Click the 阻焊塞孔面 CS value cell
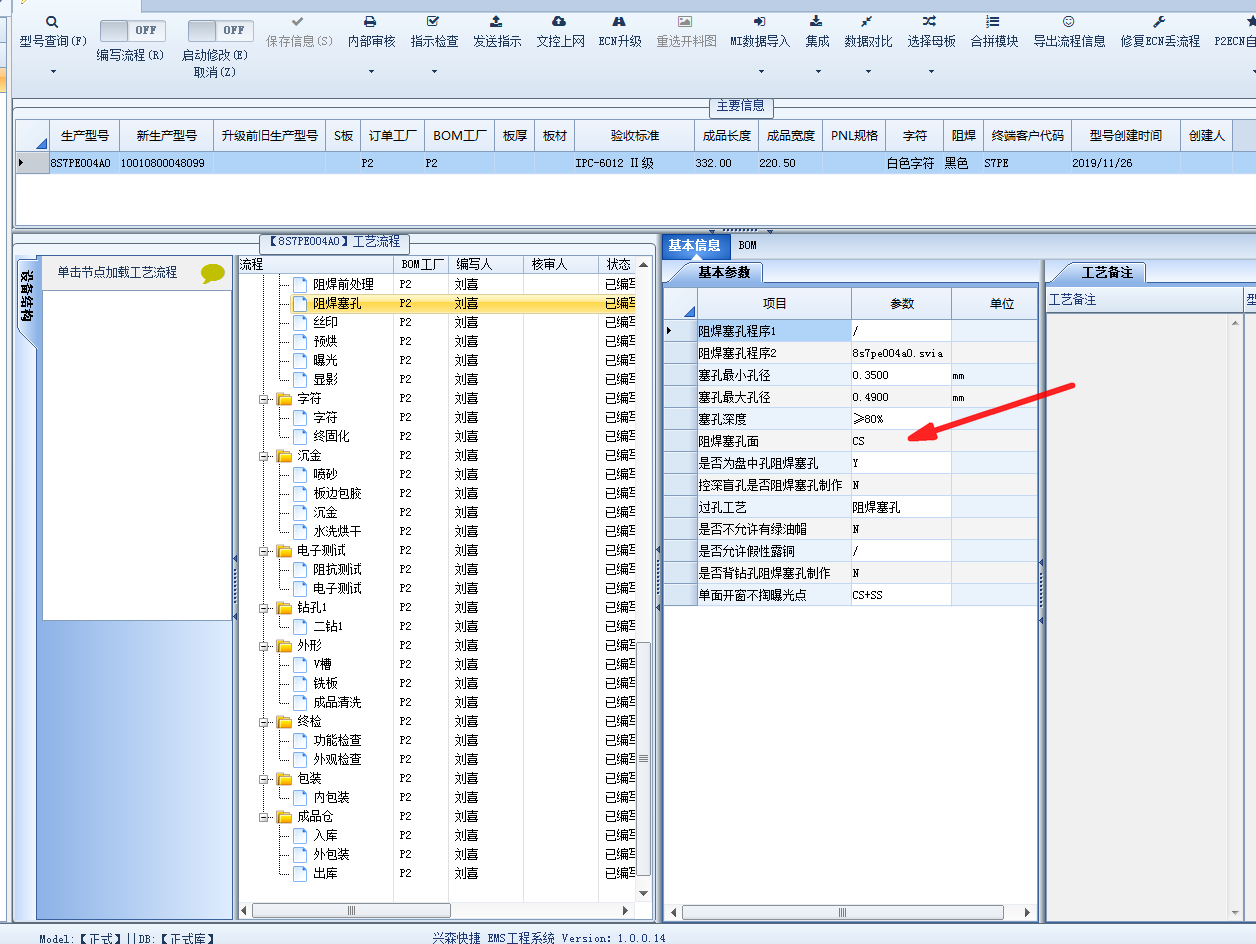This screenshot has width=1256, height=944. 901,441
